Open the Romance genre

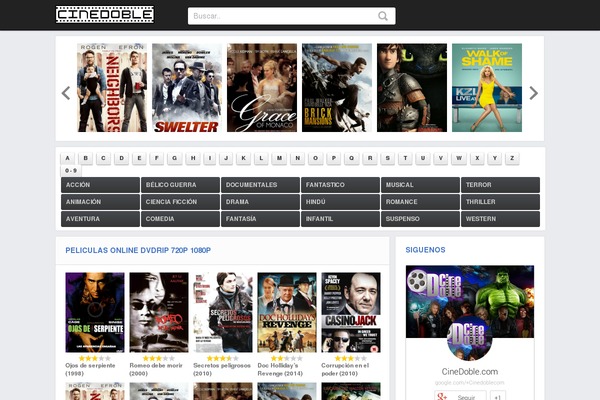(420, 202)
